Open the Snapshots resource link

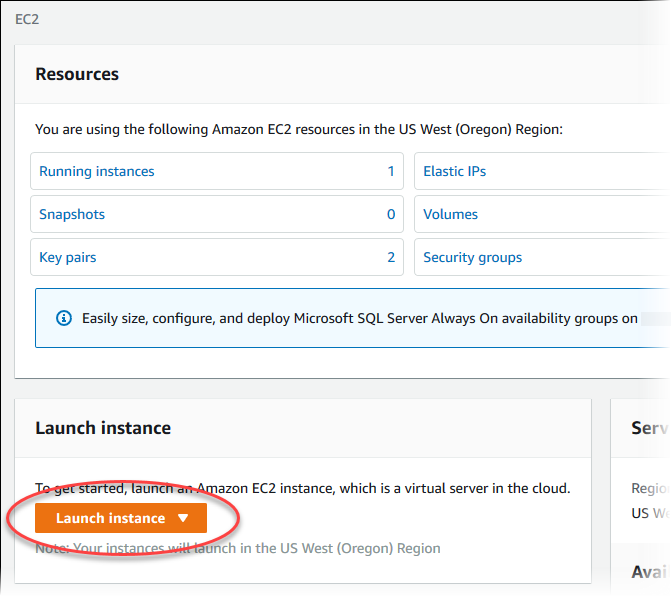point(72,214)
